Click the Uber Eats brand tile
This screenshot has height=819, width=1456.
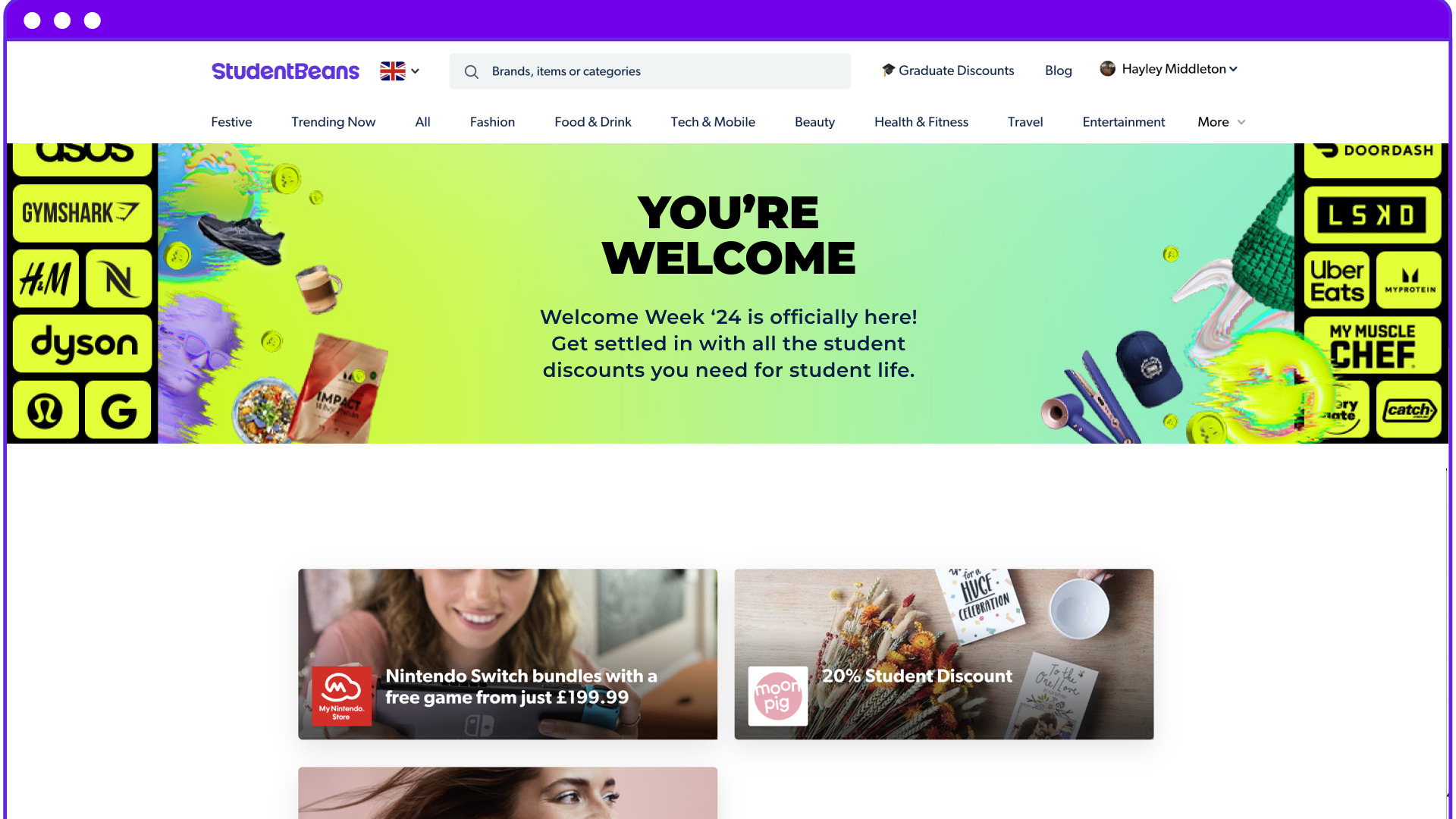[1337, 281]
